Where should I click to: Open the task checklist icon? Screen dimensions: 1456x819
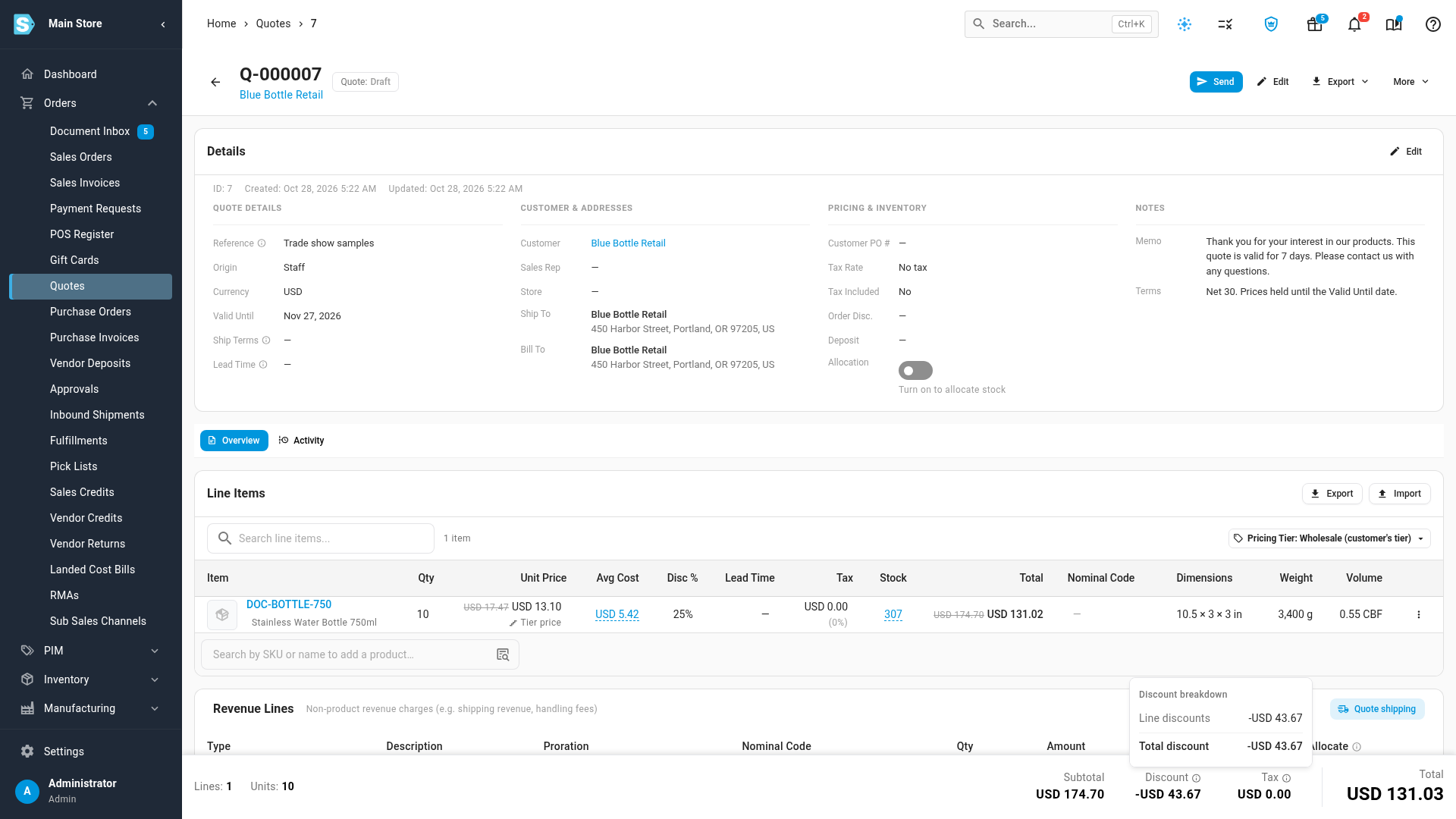(1225, 24)
